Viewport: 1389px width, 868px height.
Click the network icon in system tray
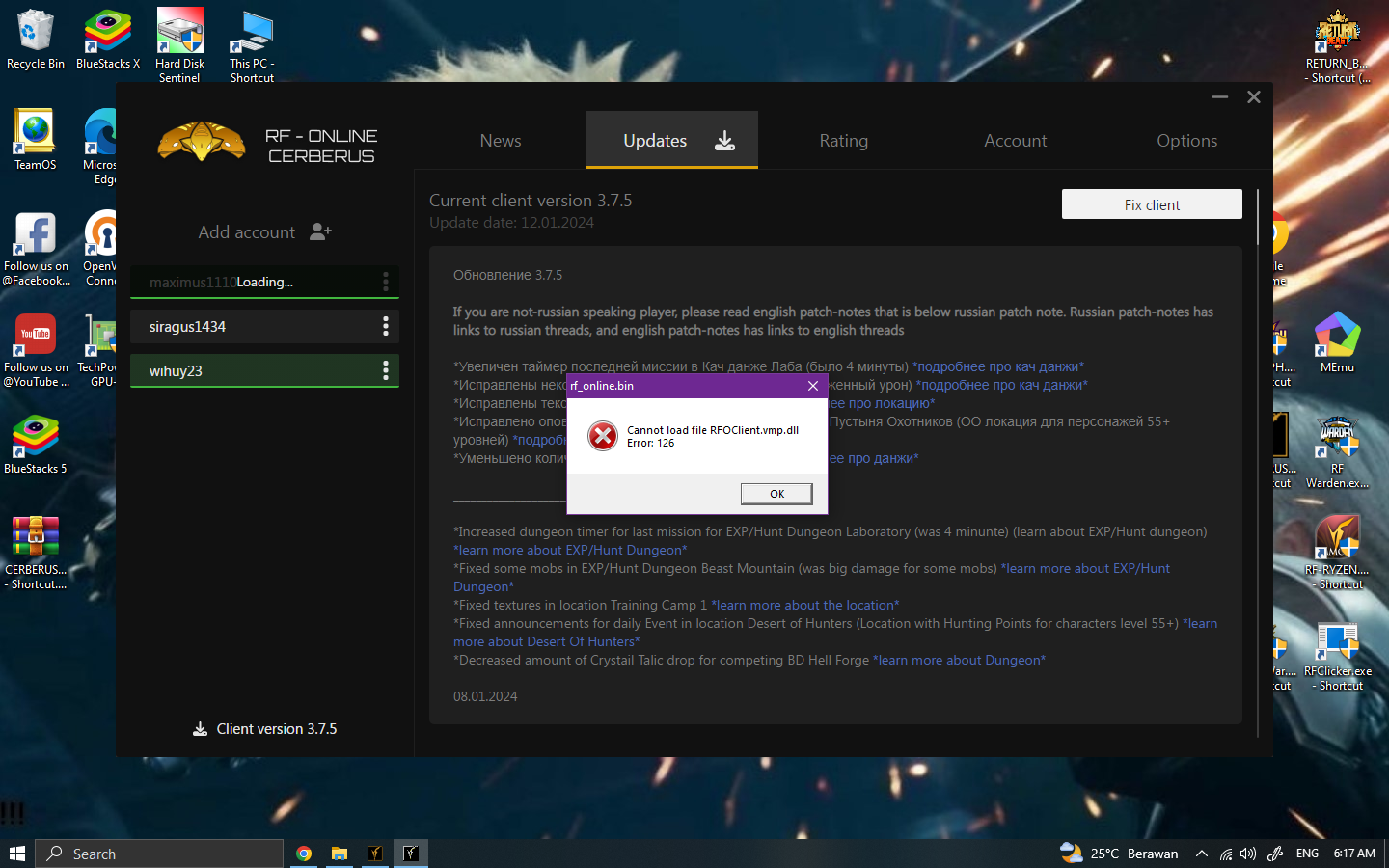click(1226, 854)
